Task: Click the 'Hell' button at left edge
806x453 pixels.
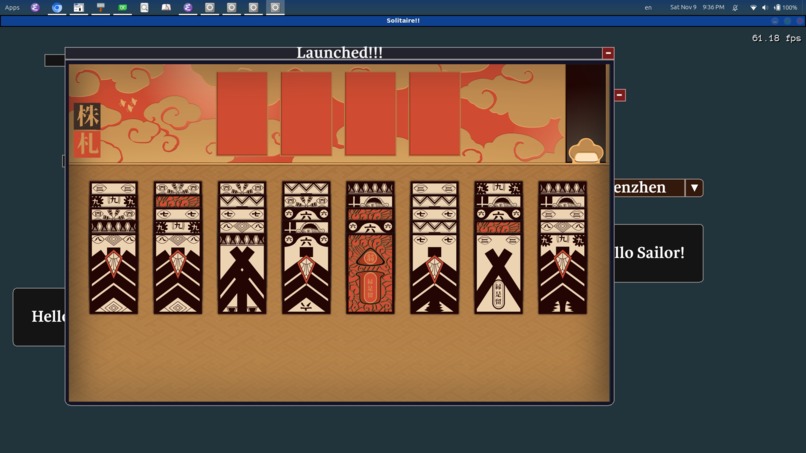Action: tap(40, 317)
